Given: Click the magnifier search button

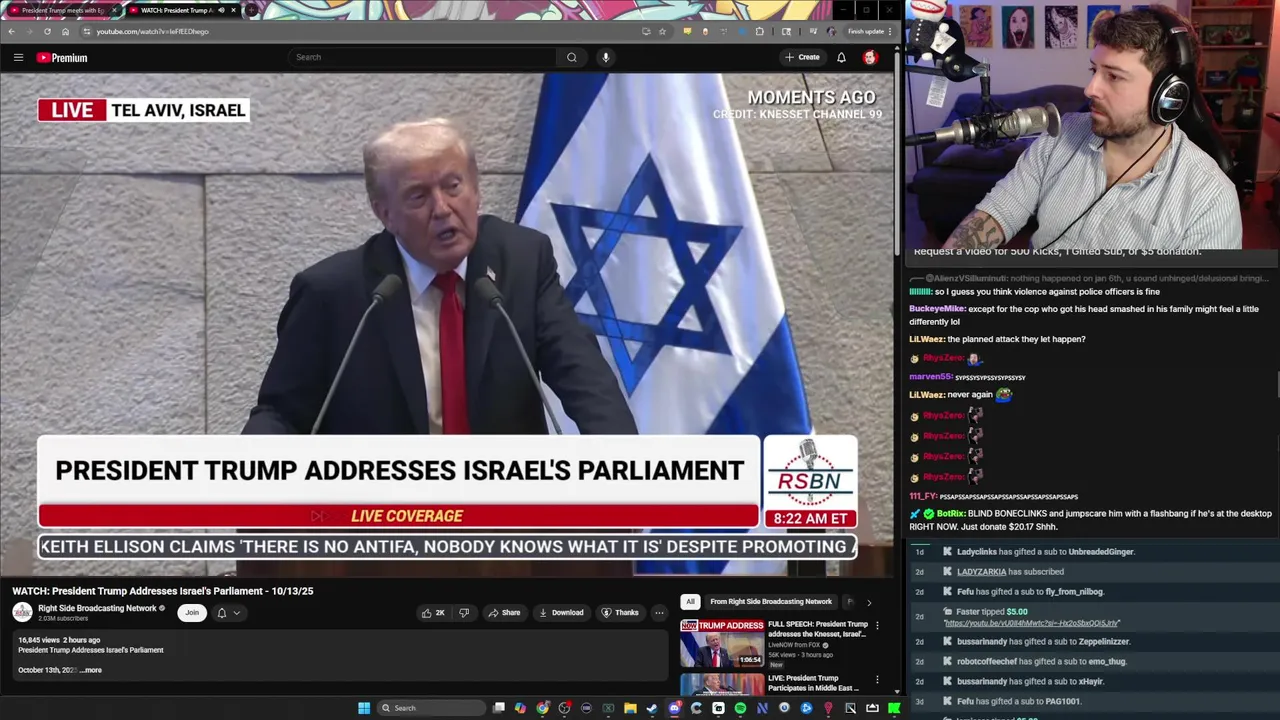Looking at the screenshot, I should (571, 57).
